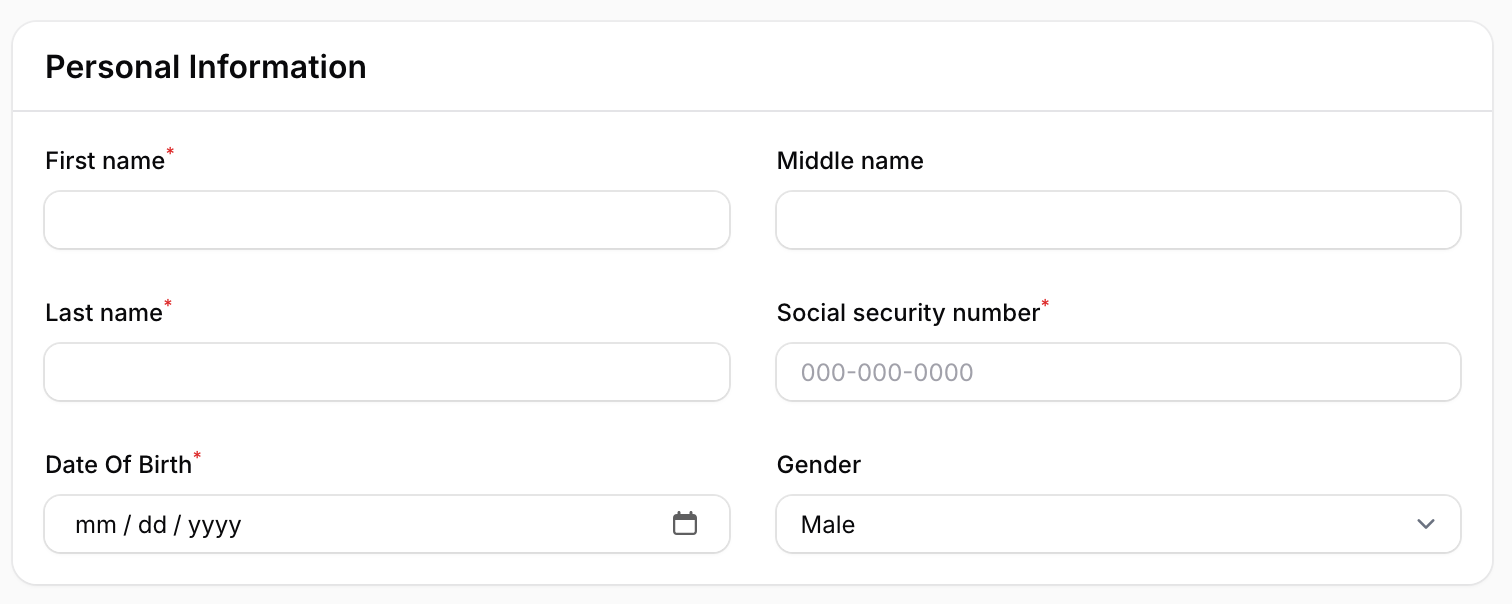Focus the Social security number field
Screen dimensions: 1512x604
pyautogui.click(x=1118, y=372)
